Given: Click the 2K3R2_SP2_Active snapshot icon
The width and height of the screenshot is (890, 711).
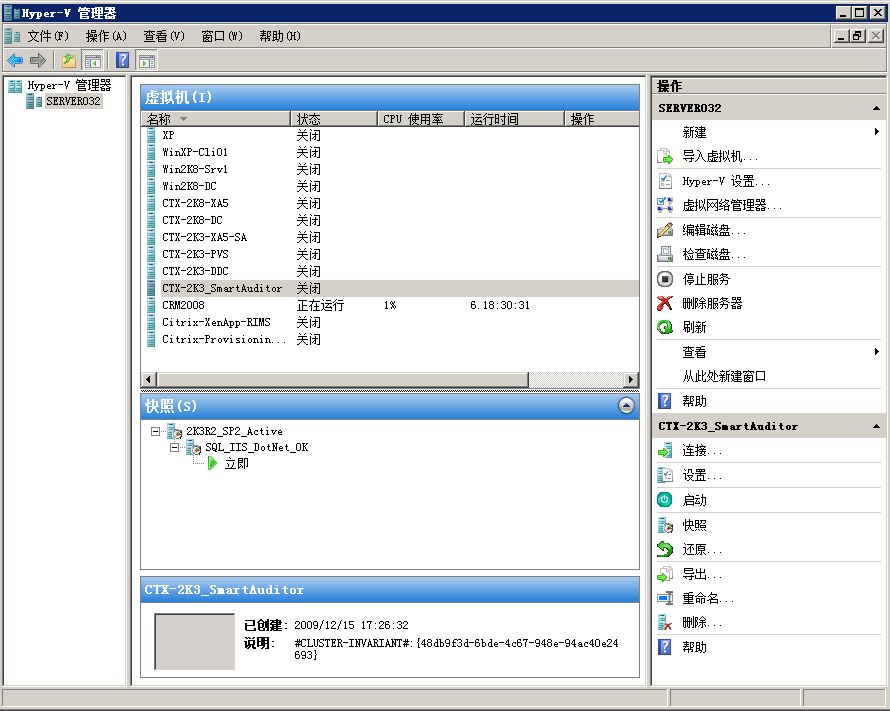Looking at the screenshot, I should pyautogui.click(x=174, y=431).
